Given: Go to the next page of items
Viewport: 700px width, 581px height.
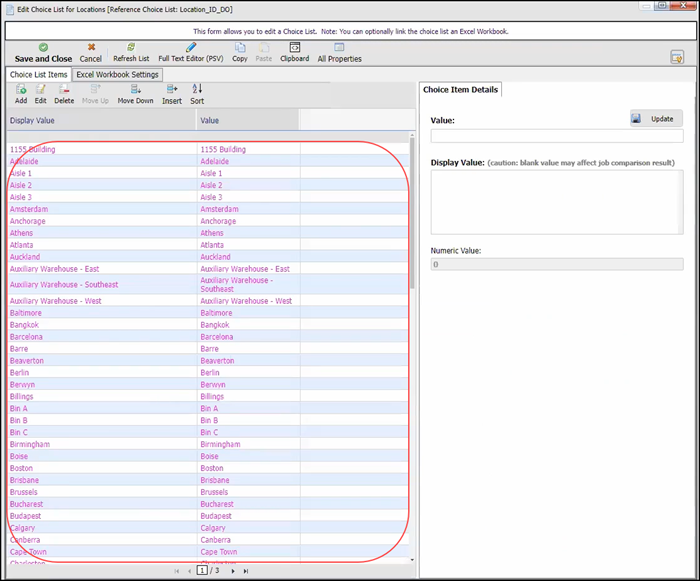Looking at the screenshot, I should [233, 571].
